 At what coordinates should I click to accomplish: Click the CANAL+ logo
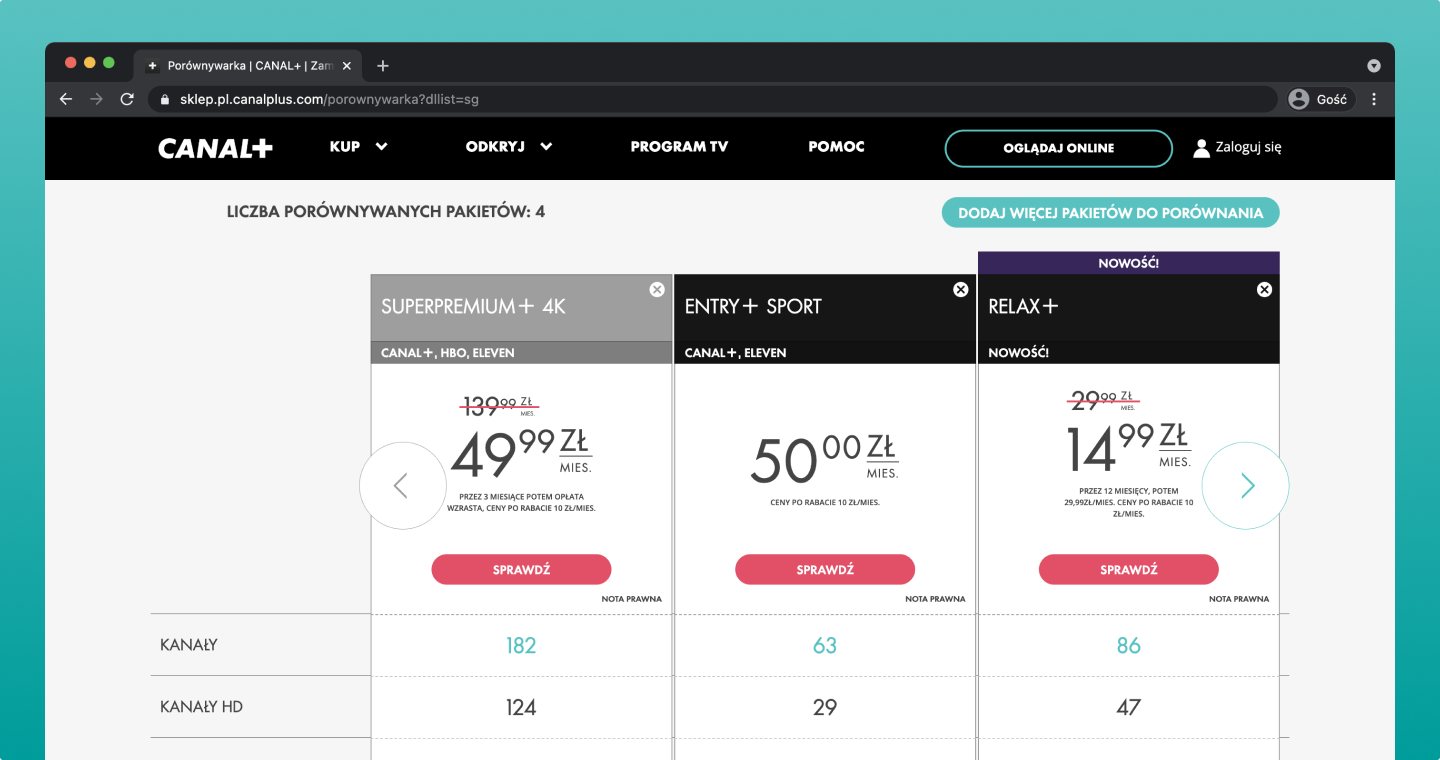pyautogui.click(x=215, y=148)
